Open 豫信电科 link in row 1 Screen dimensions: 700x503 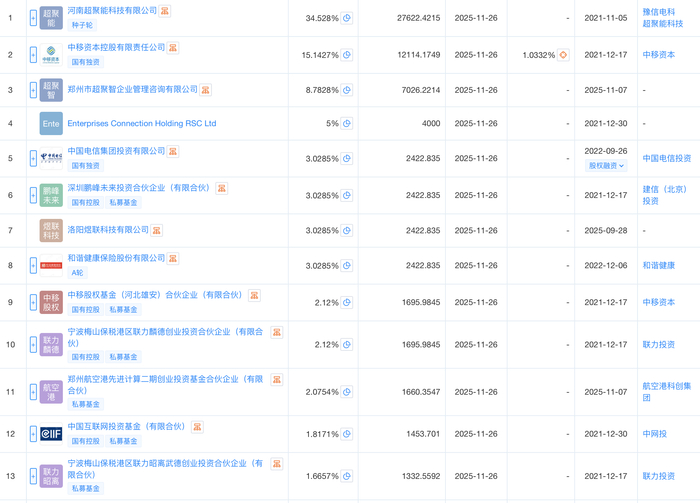click(x=658, y=12)
